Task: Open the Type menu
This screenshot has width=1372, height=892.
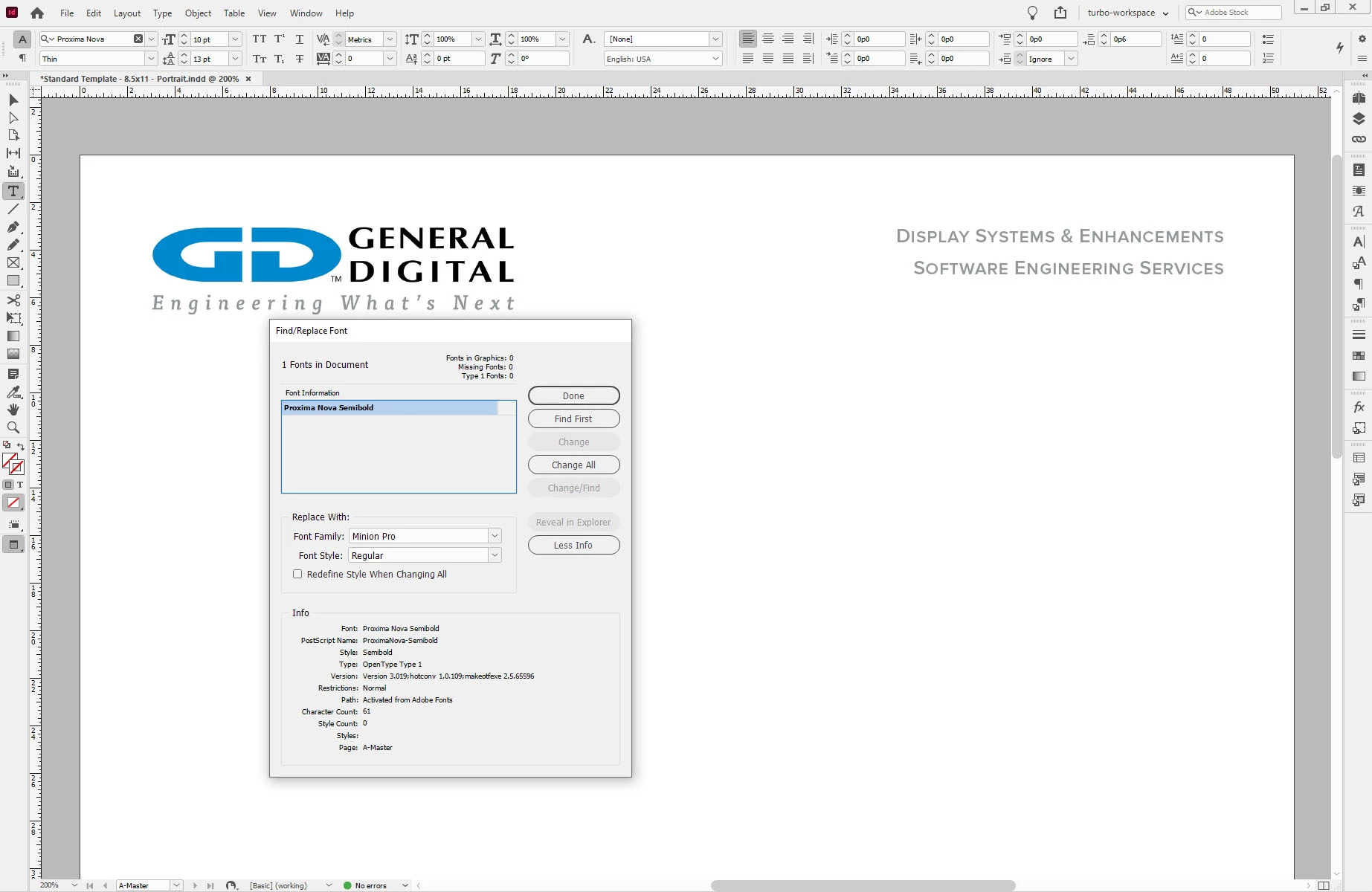Action: tap(162, 13)
